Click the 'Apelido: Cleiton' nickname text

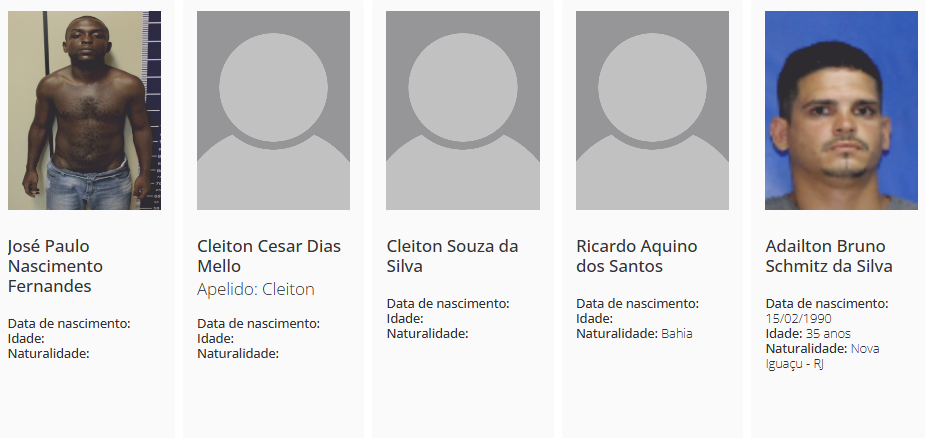(x=256, y=290)
